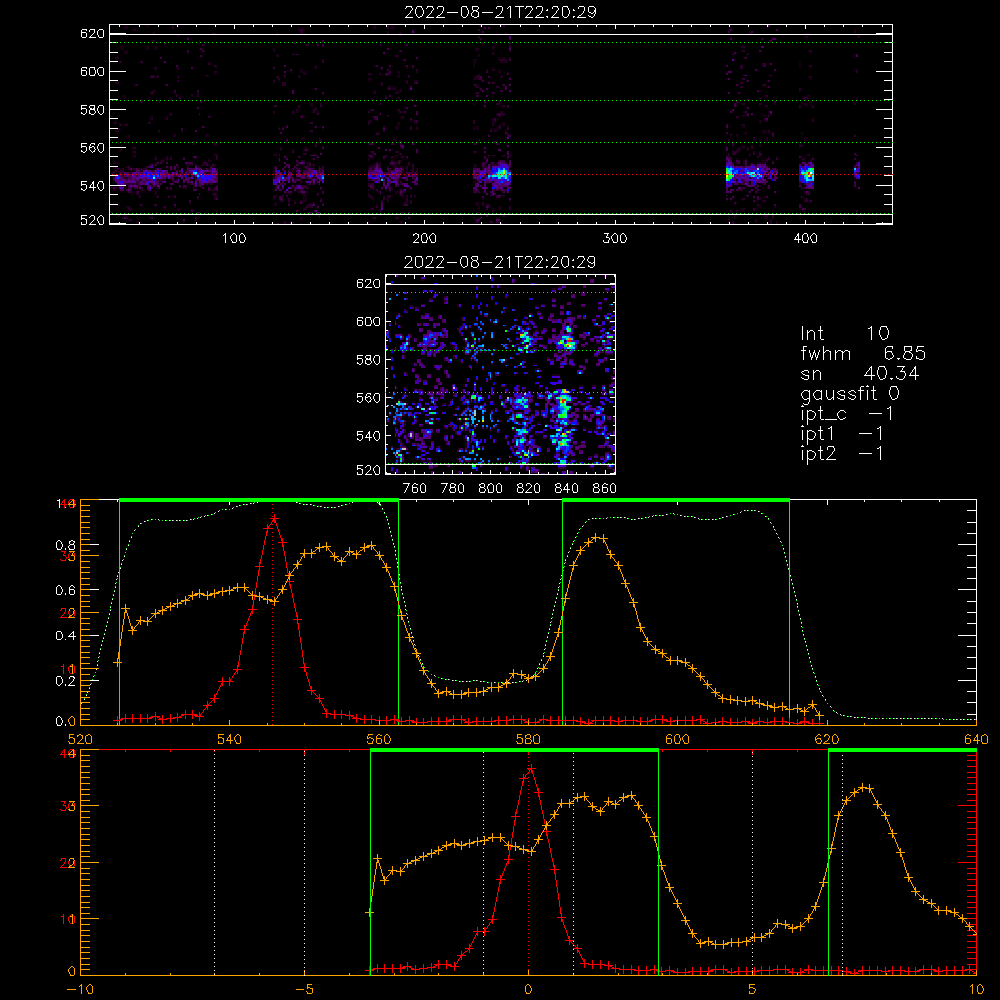
Task: Click the 'sn 40.34' readout
Action: 859,373
